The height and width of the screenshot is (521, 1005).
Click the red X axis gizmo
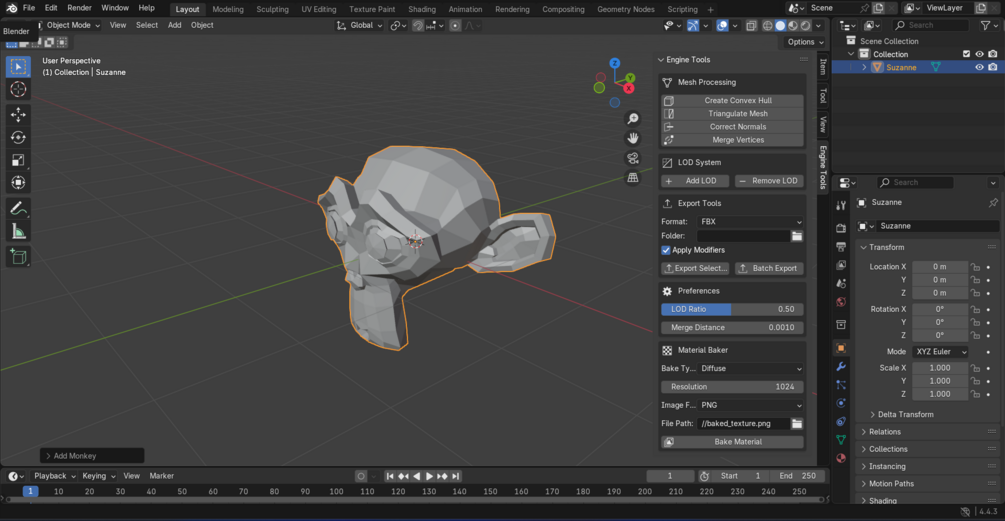(x=629, y=88)
